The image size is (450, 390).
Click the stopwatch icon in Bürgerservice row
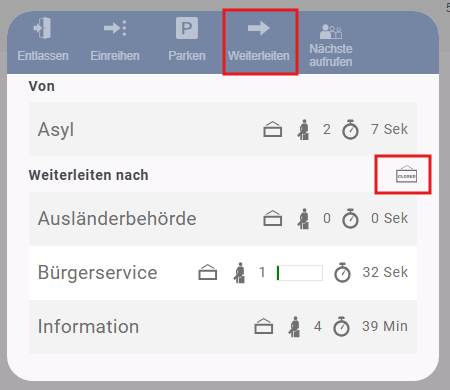tap(342, 272)
